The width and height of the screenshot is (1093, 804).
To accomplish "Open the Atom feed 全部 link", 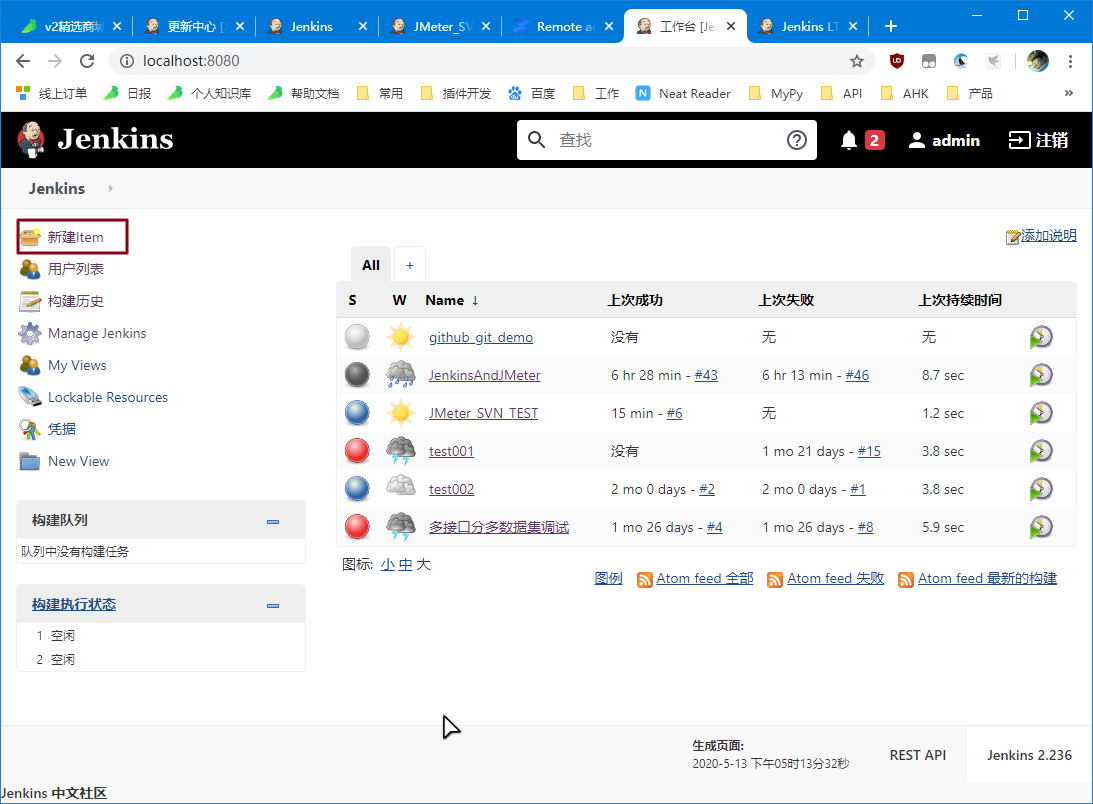I will pyautogui.click(x=705, y=579).
